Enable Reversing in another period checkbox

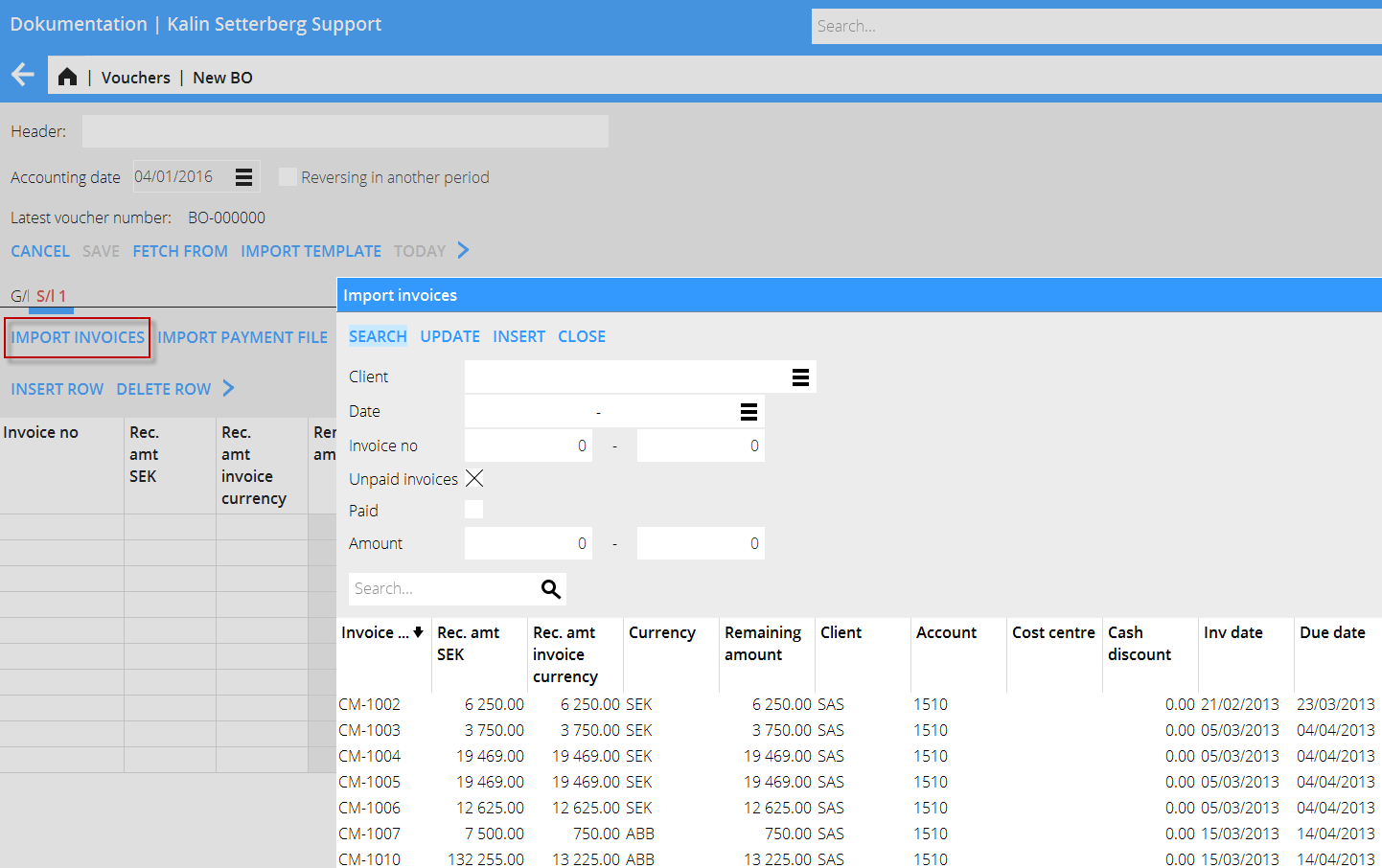(x=288, y=177)
